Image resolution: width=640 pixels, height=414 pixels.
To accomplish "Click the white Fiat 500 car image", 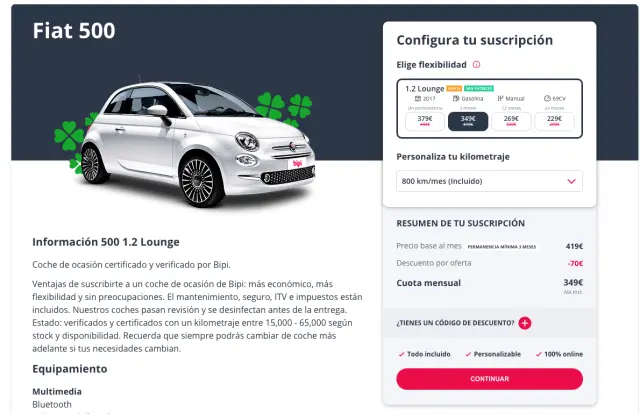I will coord(198,143).
